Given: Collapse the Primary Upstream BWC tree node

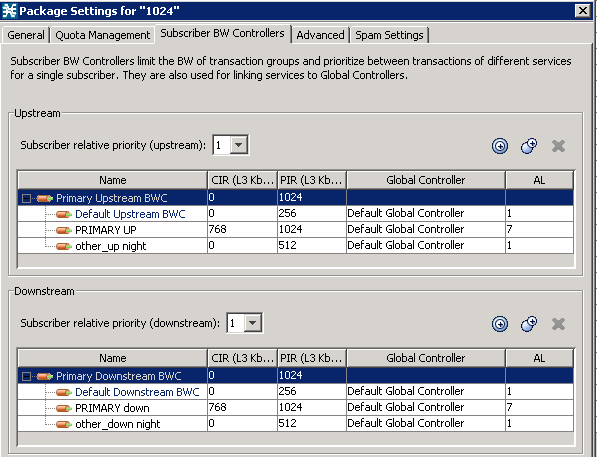Looking at the screenshot, I should [x=26, y=198].
